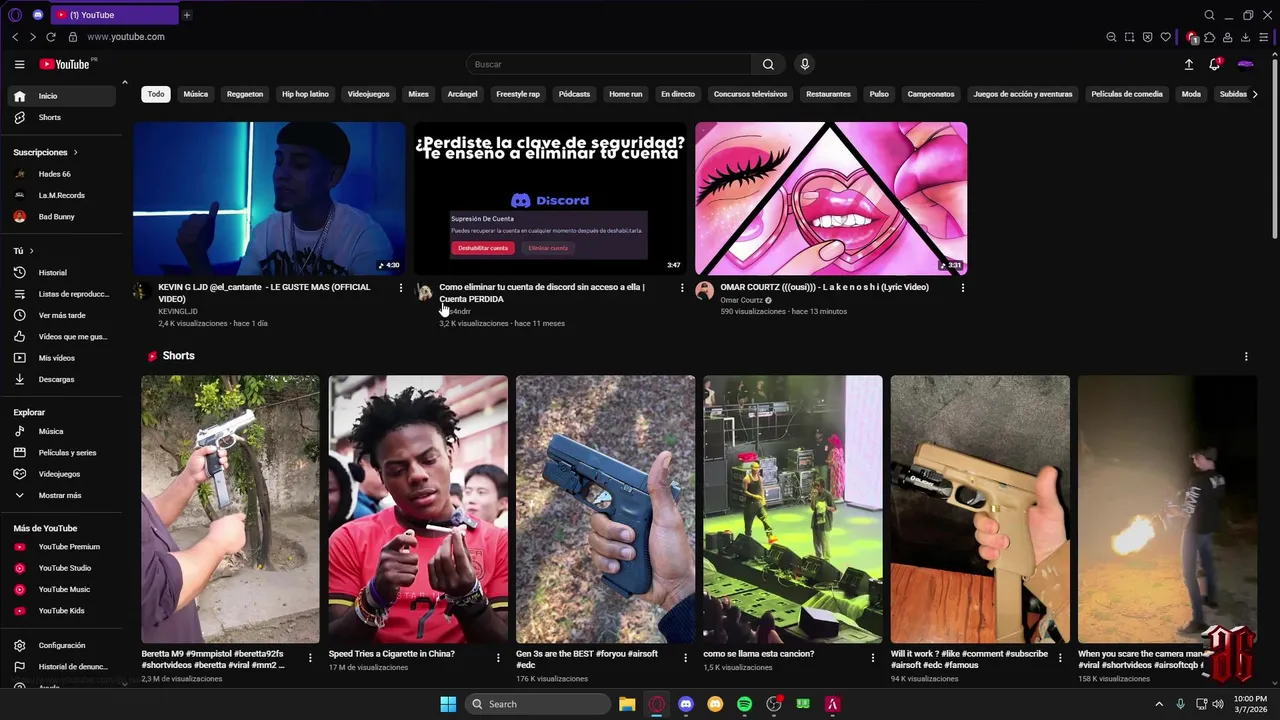Select the Todo filter chip

tap(156, 94)
